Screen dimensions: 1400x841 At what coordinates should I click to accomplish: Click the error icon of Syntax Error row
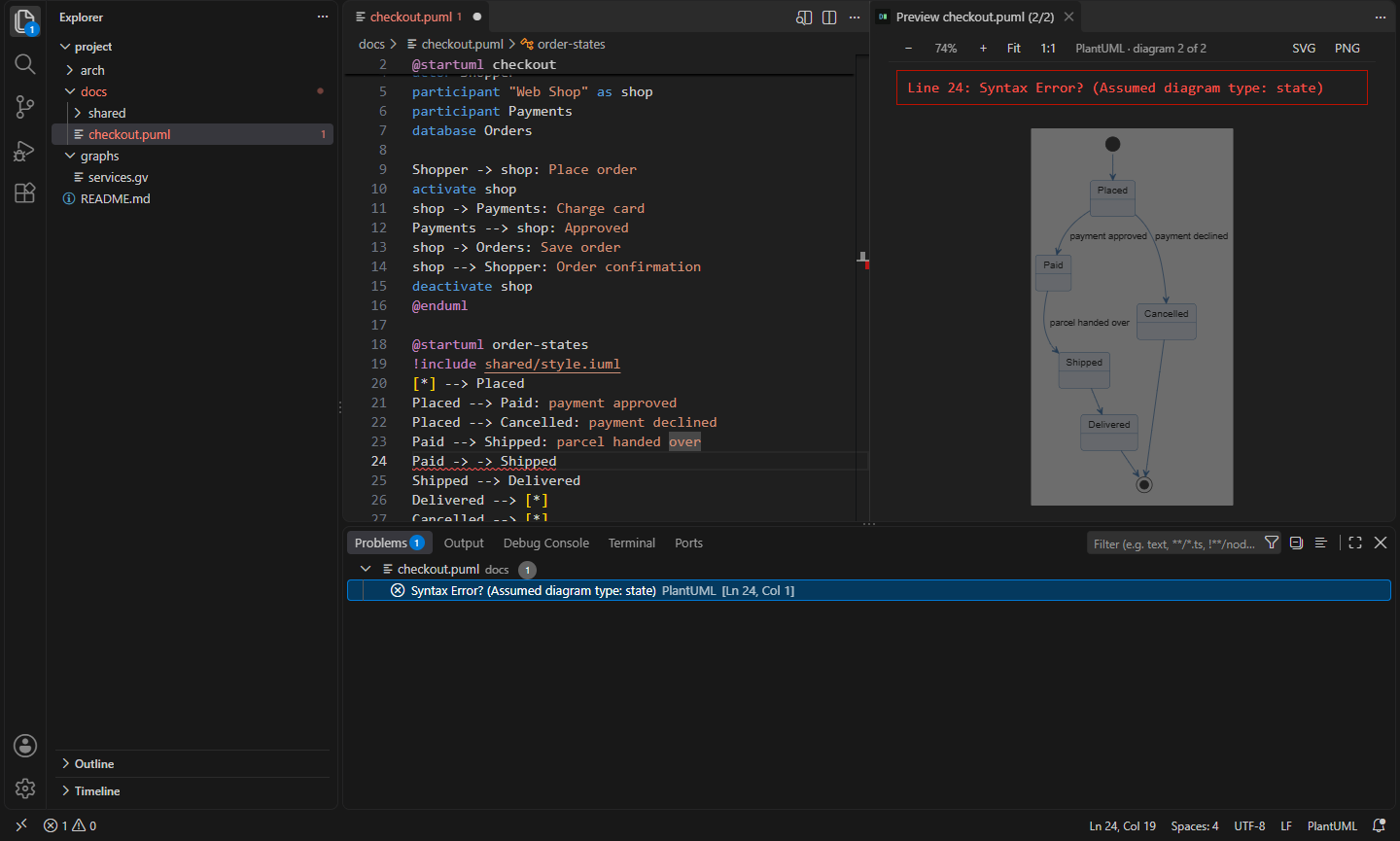[x=398, y=590]
